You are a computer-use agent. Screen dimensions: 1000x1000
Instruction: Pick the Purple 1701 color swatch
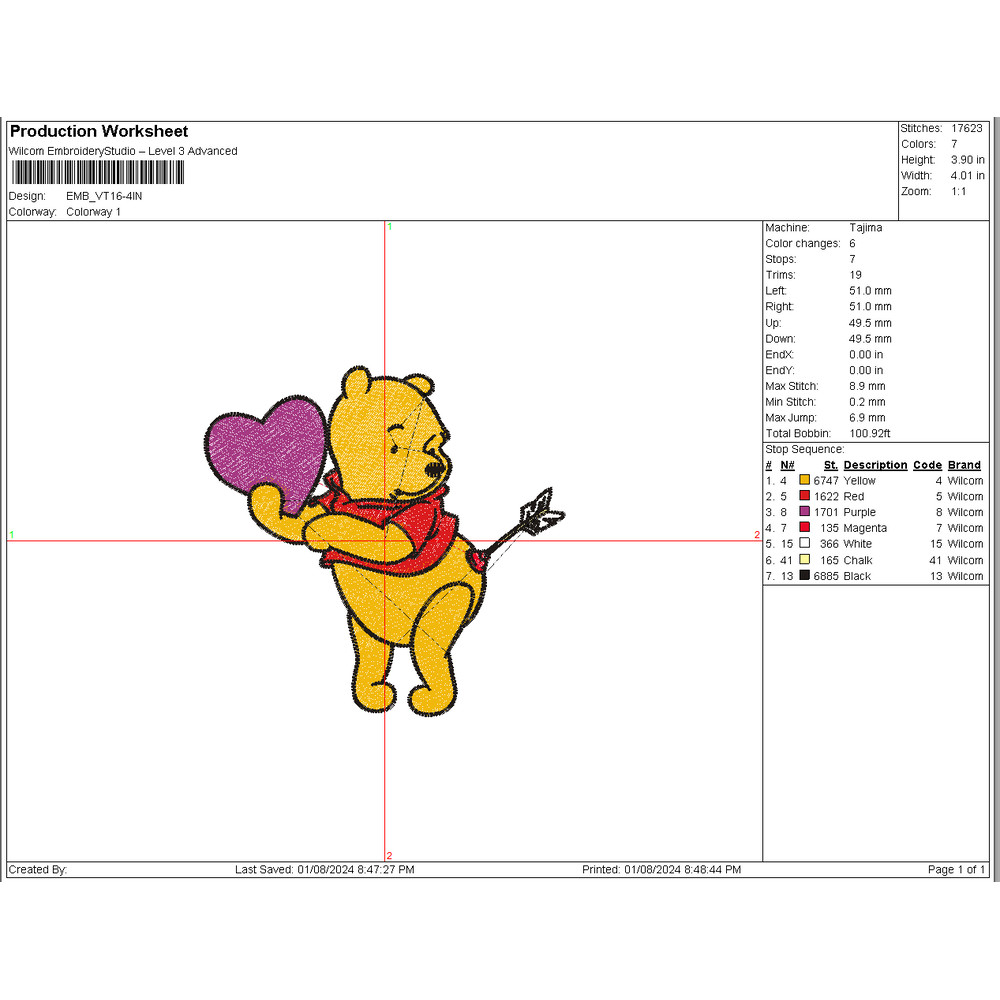pyautogui.click(x=805, y=512)
